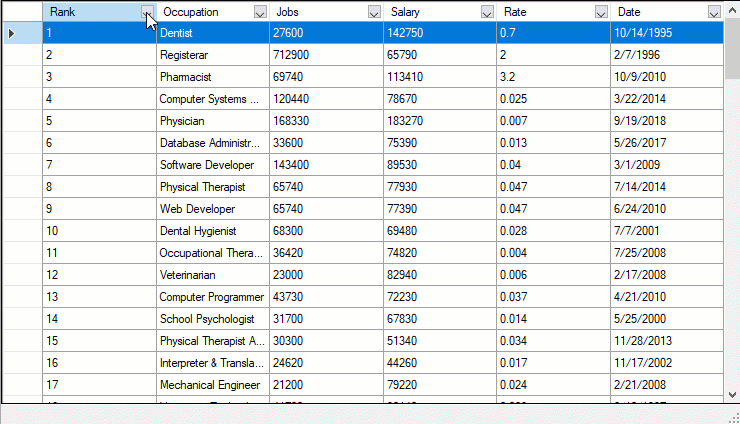This screenshot has height=424, width=740.
Task: Select the 'Physician' cell
Action: [x=213, y=121]
